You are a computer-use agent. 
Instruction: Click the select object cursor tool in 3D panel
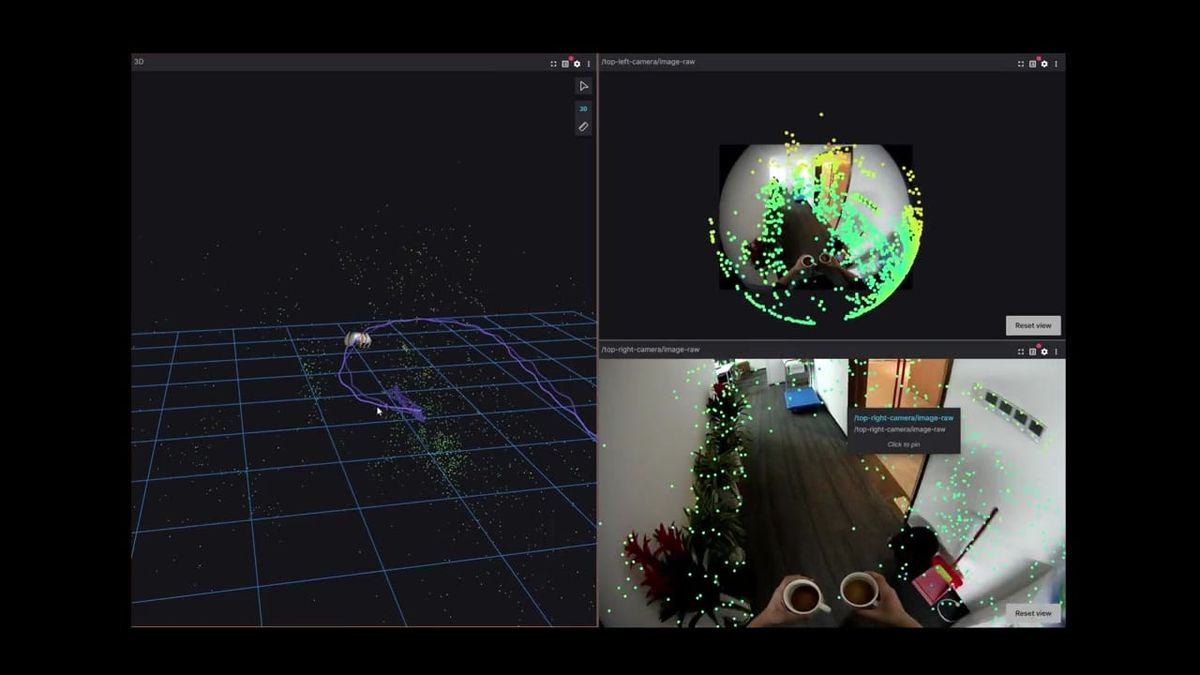584,86
